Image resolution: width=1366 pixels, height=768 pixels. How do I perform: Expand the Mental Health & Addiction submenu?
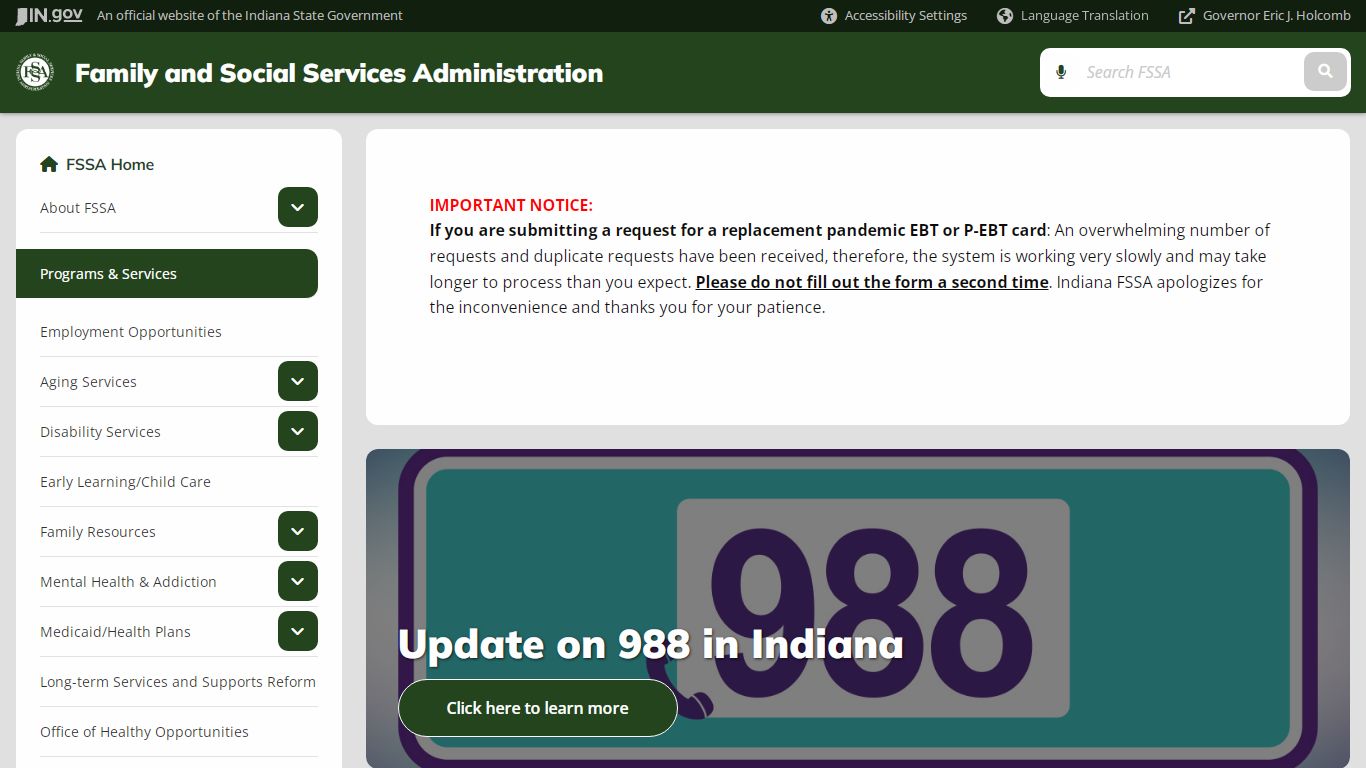coord(298,581)
